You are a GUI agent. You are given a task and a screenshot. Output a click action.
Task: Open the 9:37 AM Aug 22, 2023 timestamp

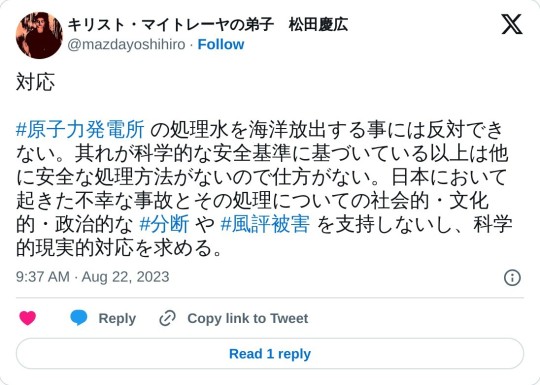click(x=93, y=277)
